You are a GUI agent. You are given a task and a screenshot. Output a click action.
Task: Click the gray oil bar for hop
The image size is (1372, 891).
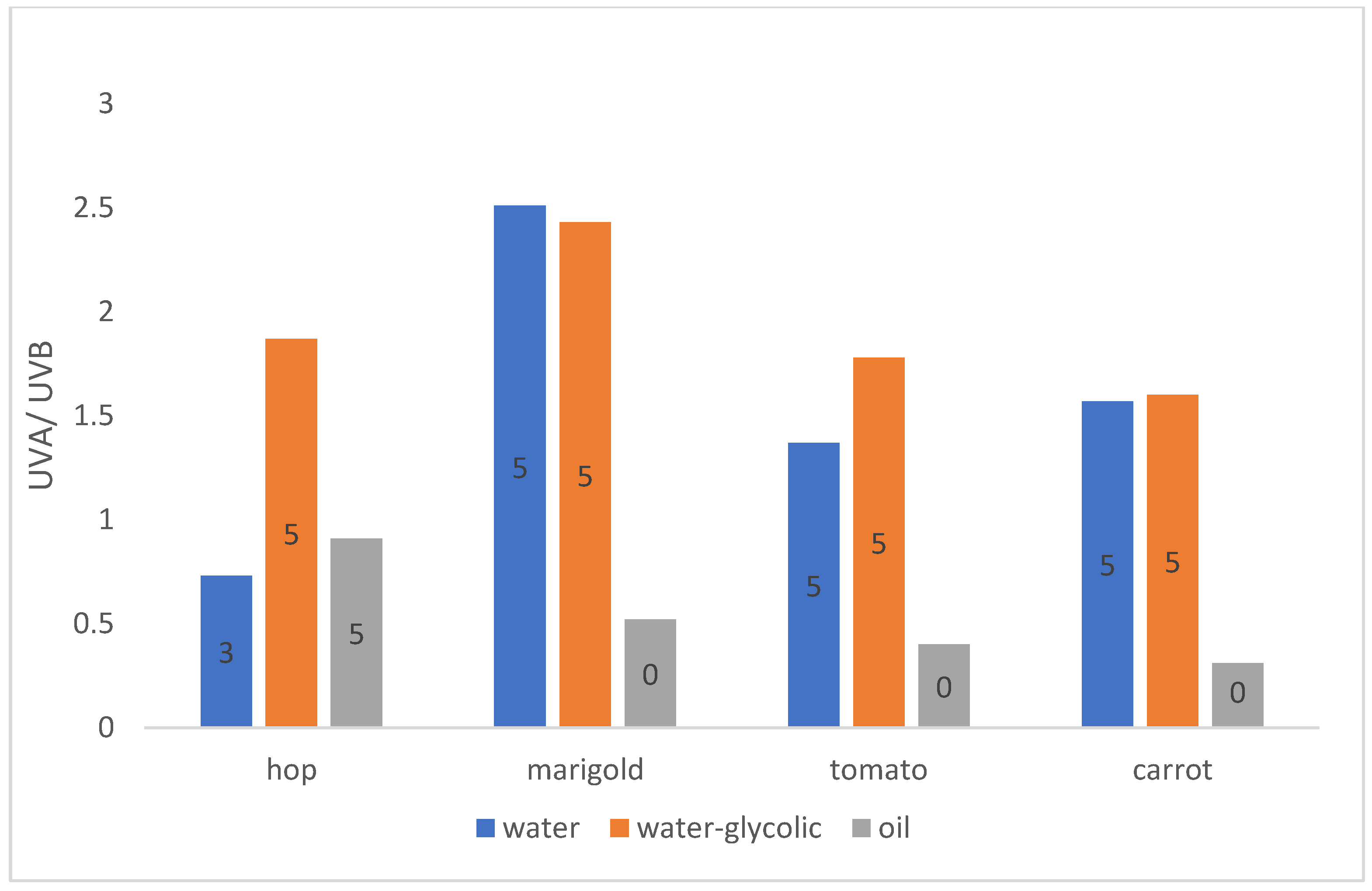[356, 632]
